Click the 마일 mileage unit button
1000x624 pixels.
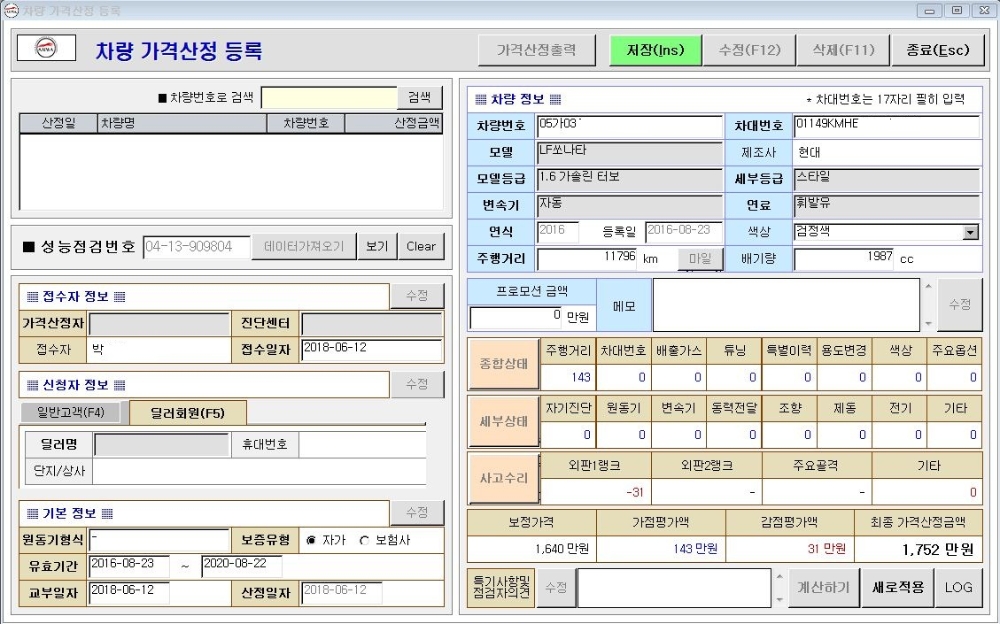(702, 259)
